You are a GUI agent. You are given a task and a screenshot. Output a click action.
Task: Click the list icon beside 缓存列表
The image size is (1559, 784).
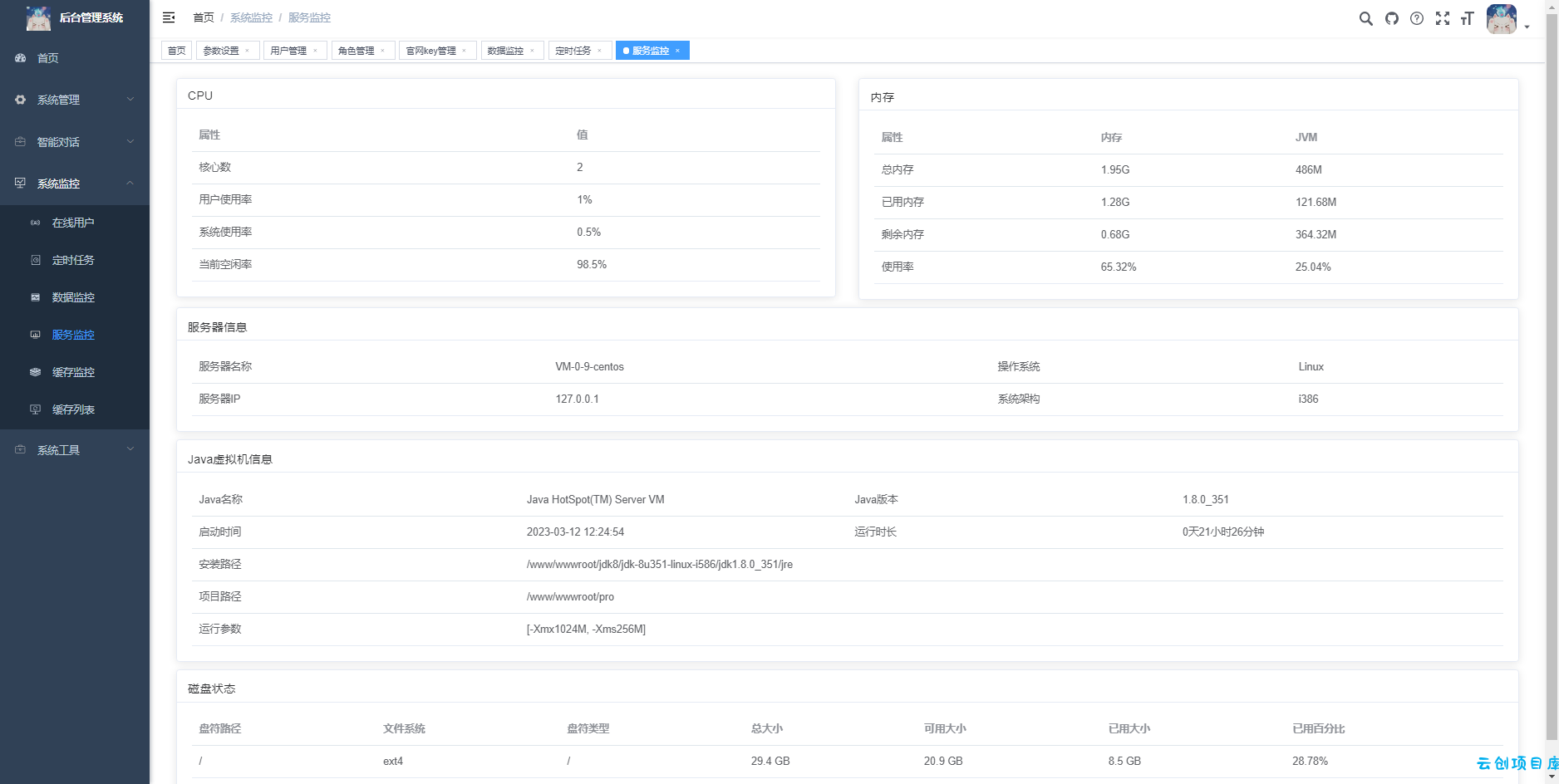(35, 409)
